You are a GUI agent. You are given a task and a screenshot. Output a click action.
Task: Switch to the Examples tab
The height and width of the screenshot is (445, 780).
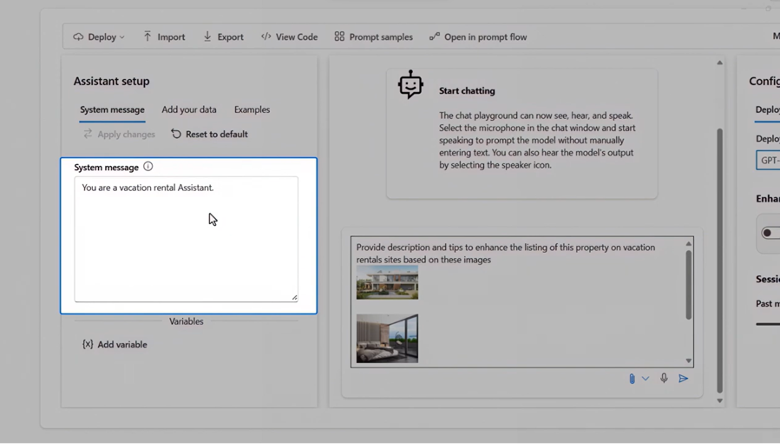pyautogui.click(x=252, y=110)
